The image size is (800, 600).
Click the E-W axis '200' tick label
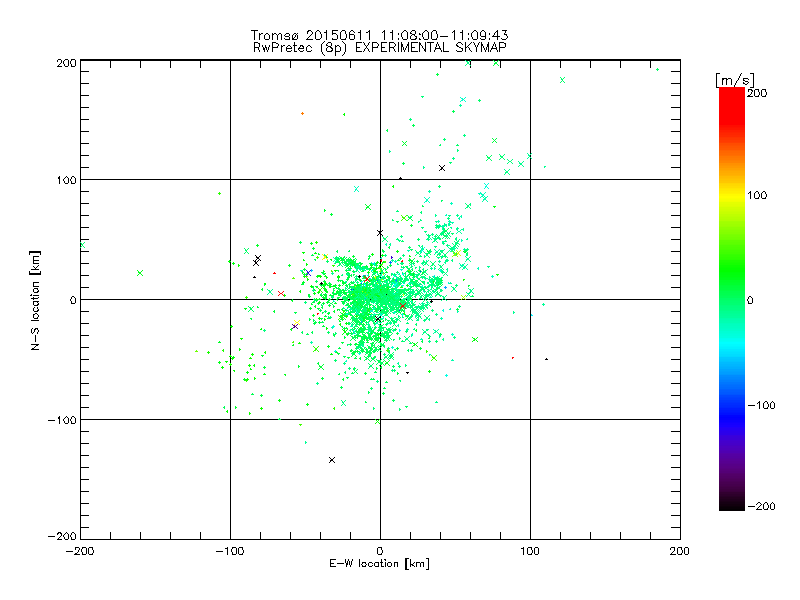(x=680, y=551)
